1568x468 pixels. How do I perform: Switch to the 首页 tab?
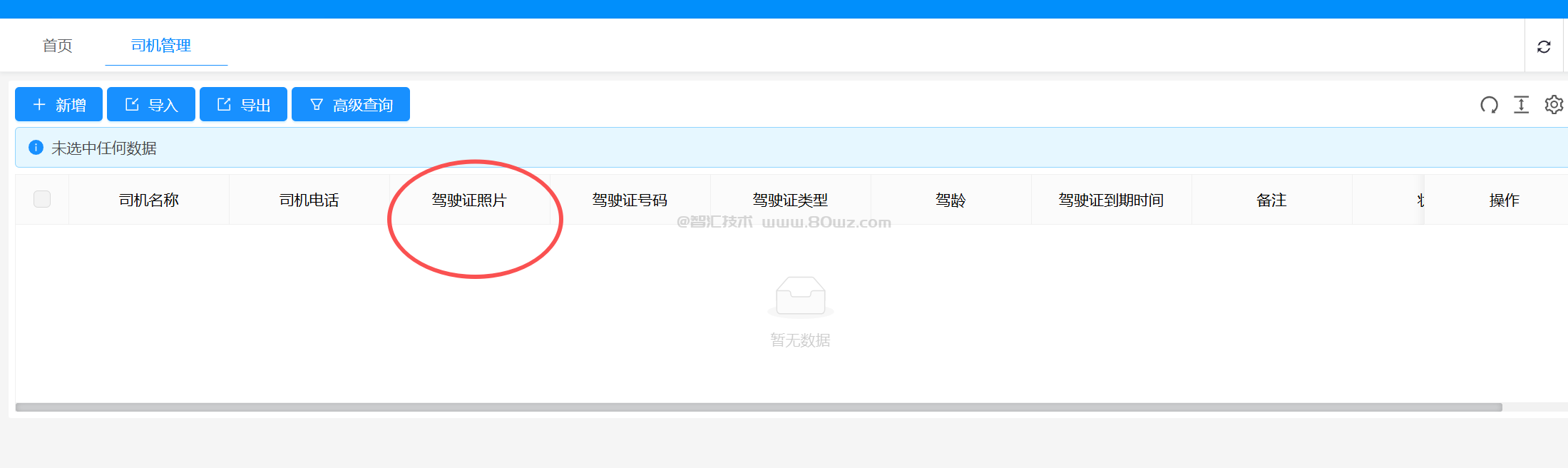[58, 46]
